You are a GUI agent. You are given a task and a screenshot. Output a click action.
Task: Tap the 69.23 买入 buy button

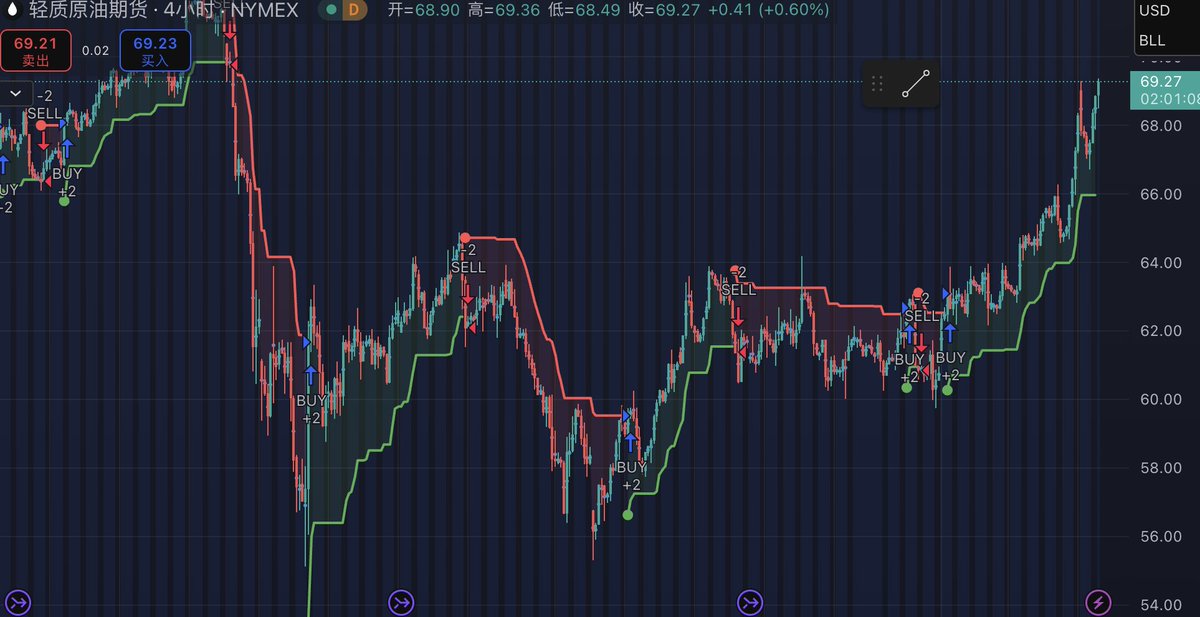pyautogui.click(x=155, y=51)
